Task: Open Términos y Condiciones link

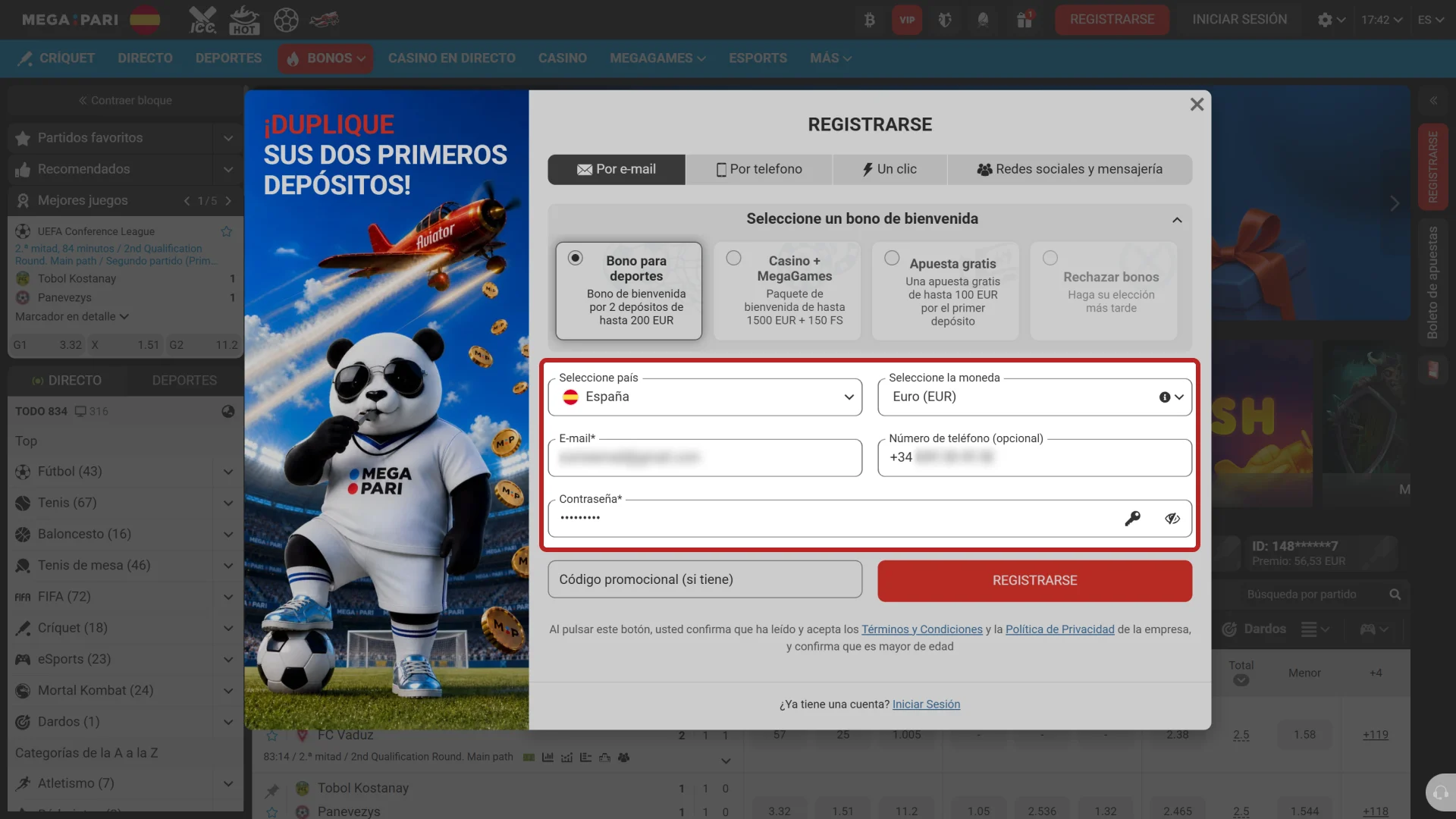Action: [x=921, y=629]
